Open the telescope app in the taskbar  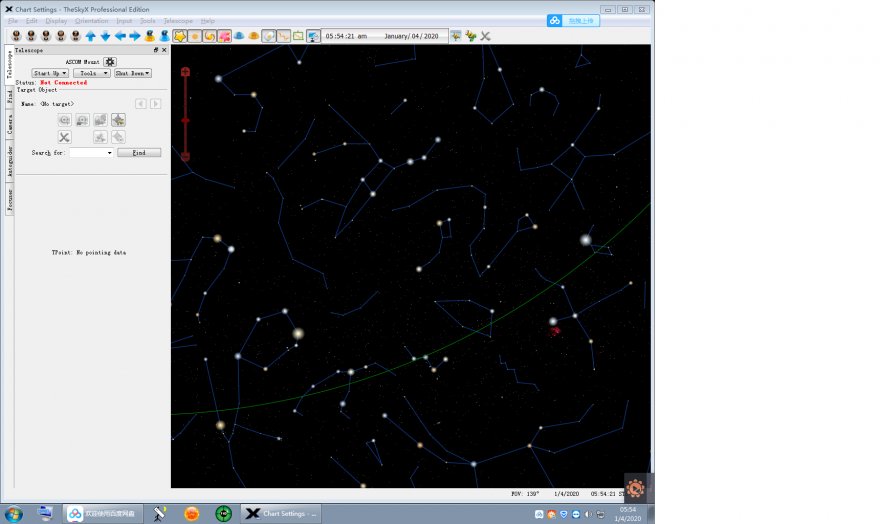[159, 513]
